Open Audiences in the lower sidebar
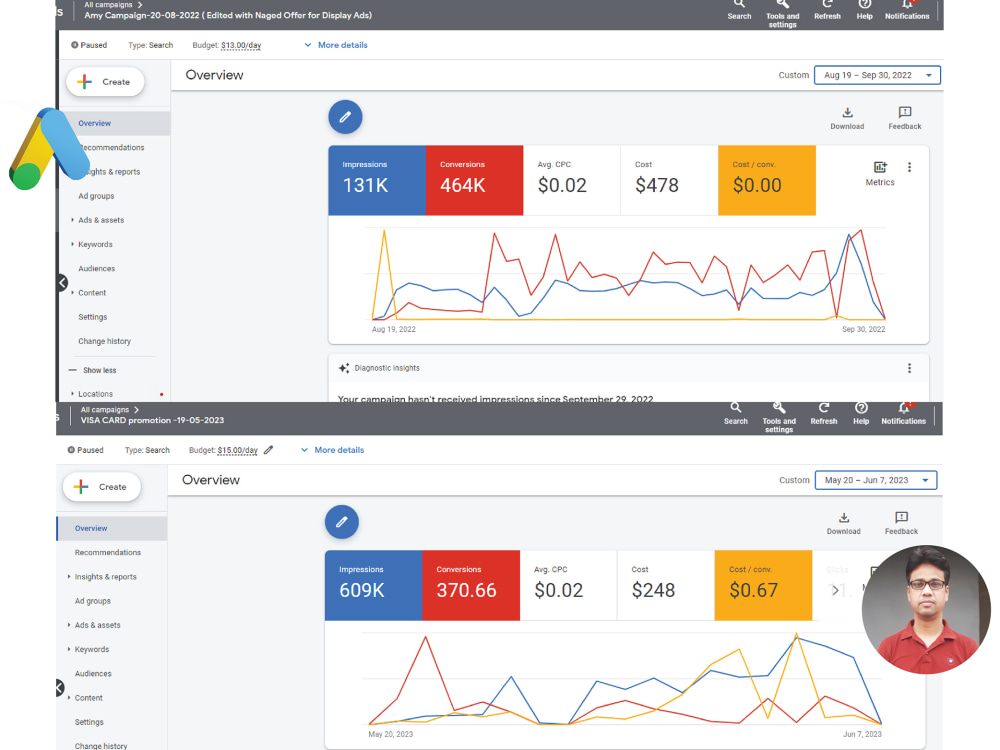This screenshot has width=1000, height=750. (x=93, y=673)
